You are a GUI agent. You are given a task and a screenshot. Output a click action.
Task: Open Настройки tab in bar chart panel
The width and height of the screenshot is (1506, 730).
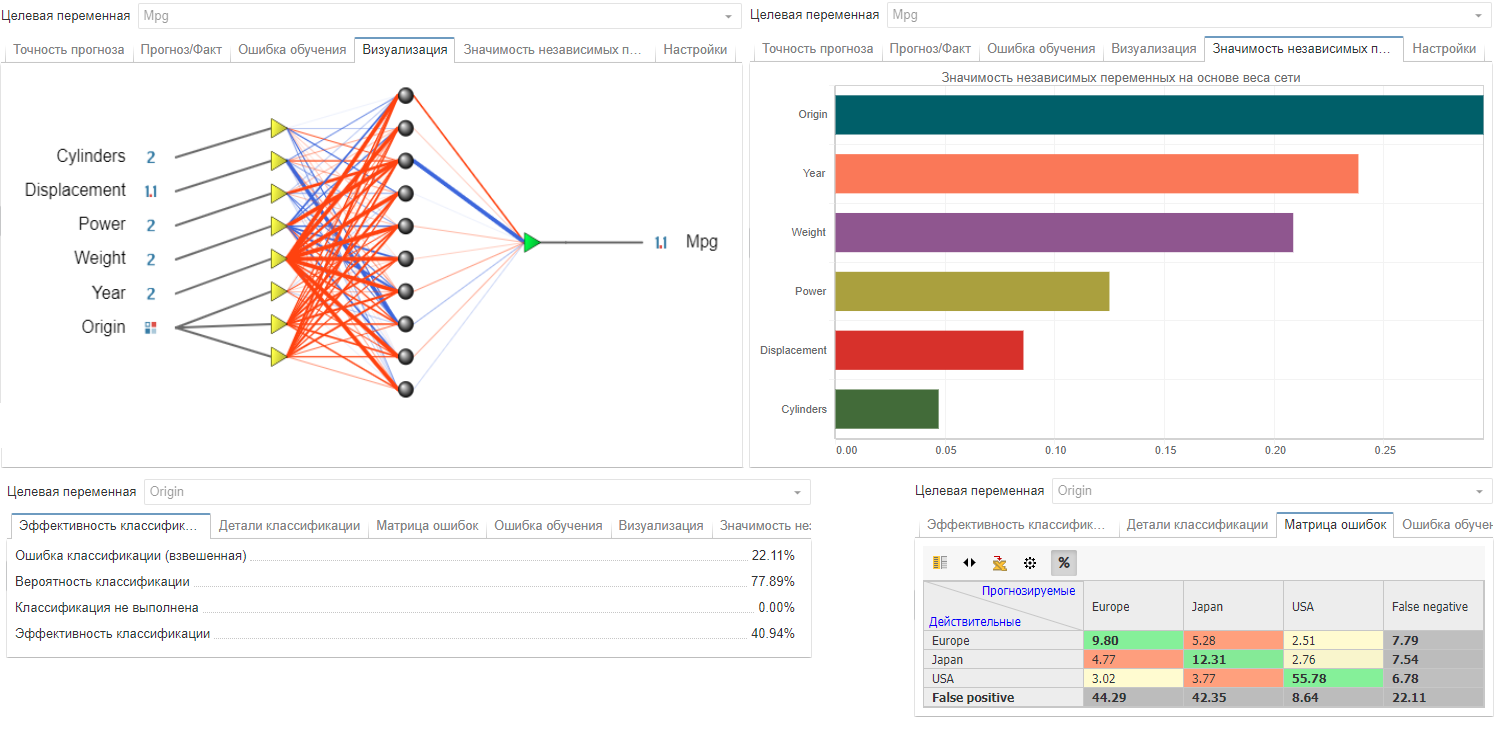point(1444,48)
